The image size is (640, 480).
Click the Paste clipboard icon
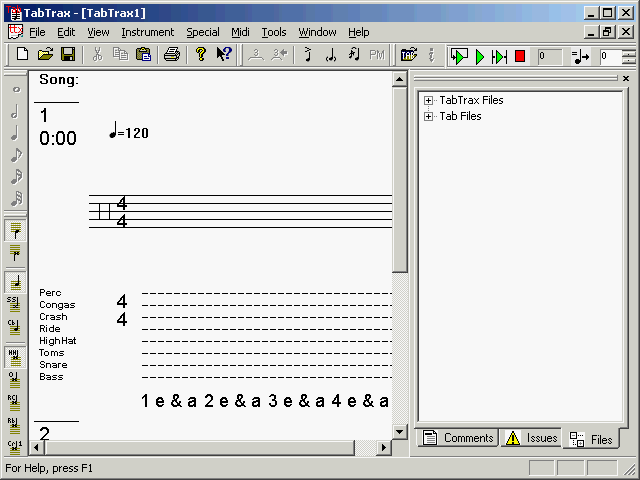pyautogui.click(x=143, y=54)
